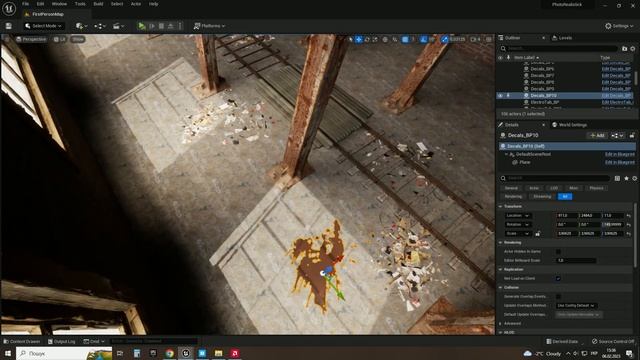Open the File menu
This screenshot has height=360, width=640.
pos(25,4)
